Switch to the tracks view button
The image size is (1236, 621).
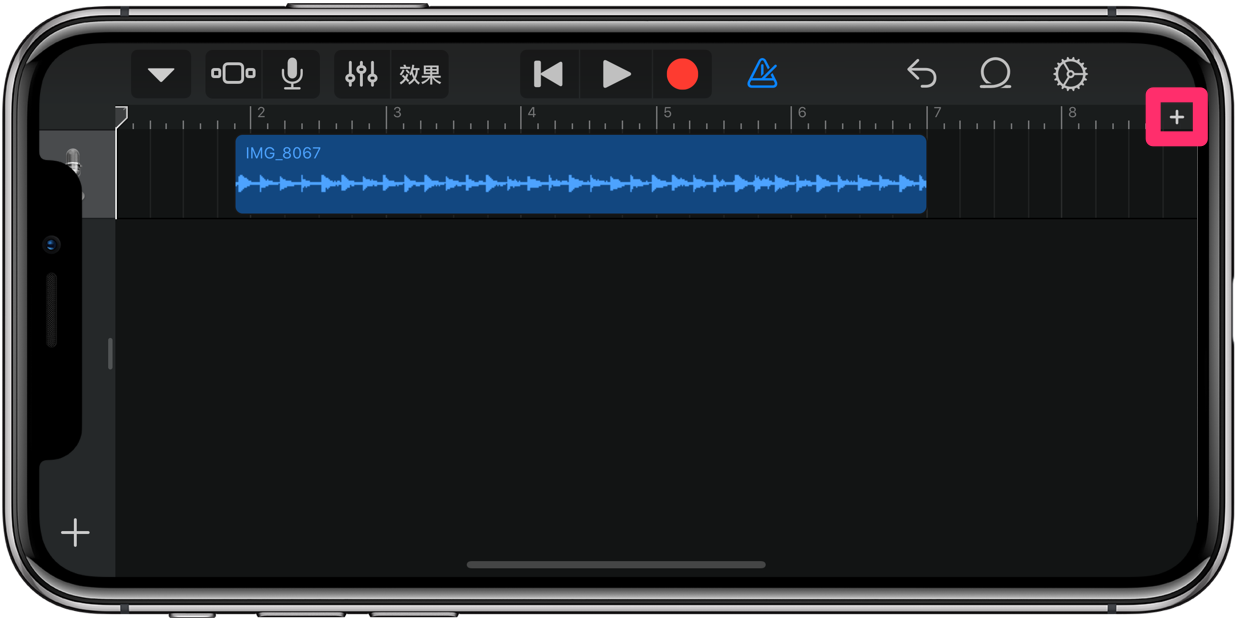pos(233,74)
